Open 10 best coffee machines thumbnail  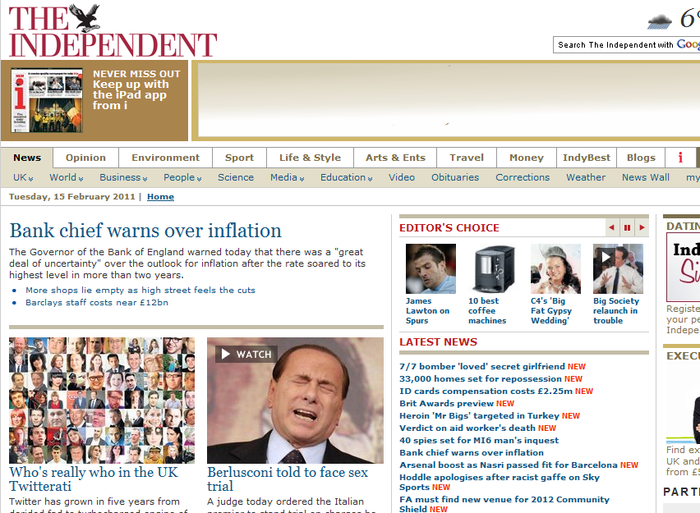(x=493, y=268)
